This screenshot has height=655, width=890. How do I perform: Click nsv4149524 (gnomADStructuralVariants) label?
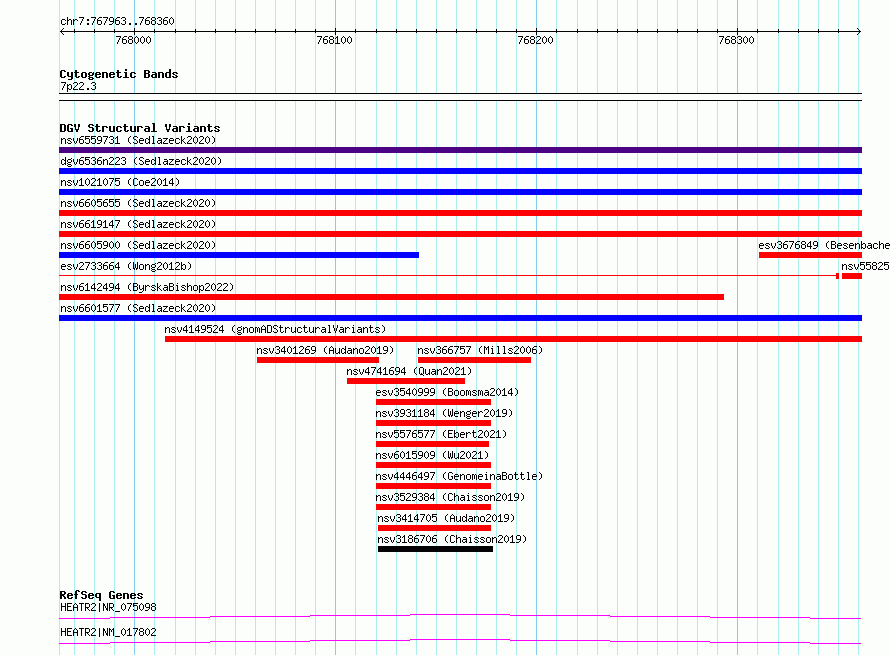tap(275, 329)
